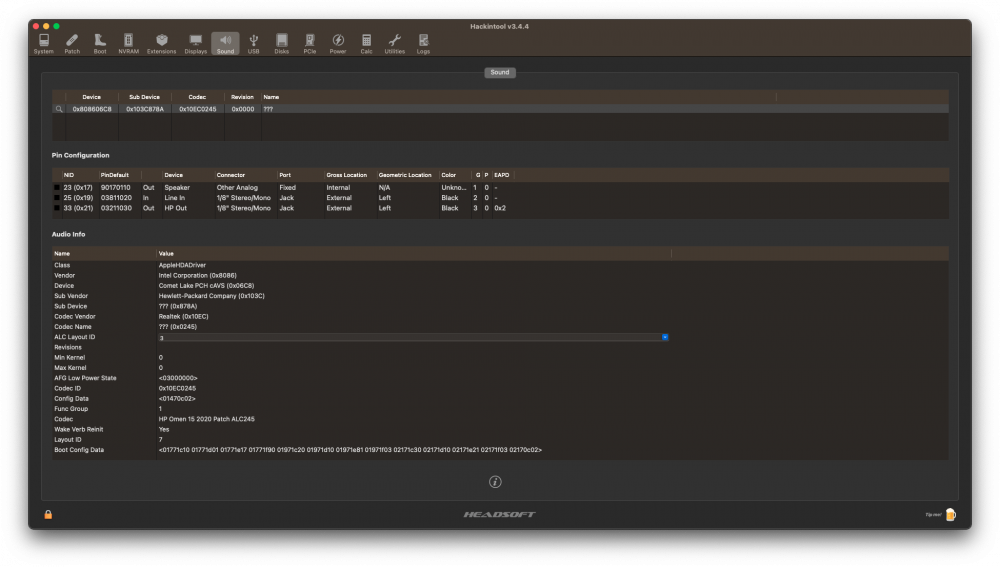1000x567 pixels.
Task: Click the Boot Config Data hex value
Action: (350, 450)
